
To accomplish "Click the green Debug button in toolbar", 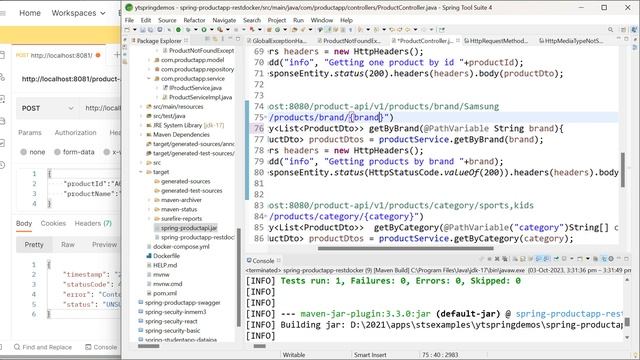I will pos(187,29).
